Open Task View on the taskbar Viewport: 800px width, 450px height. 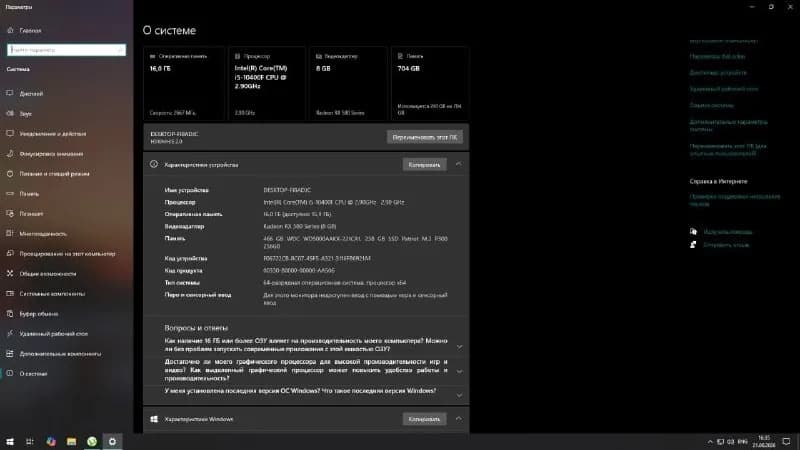30,441
